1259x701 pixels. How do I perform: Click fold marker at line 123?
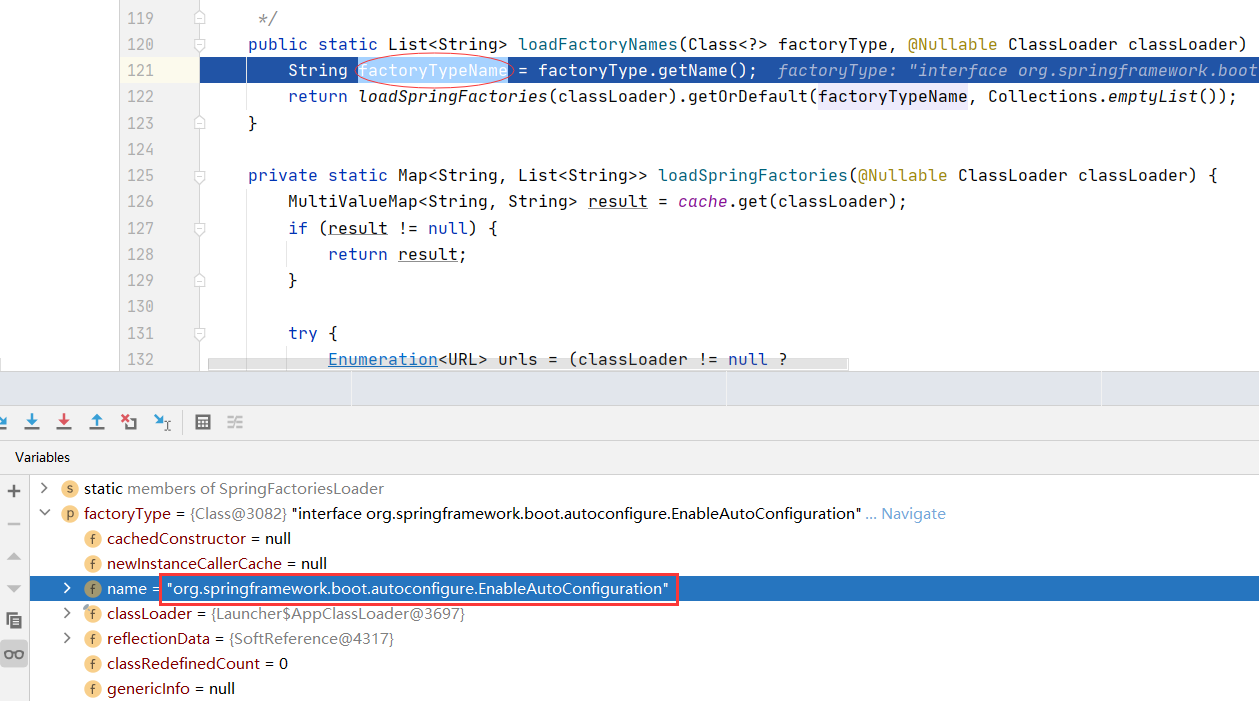coord(199,123)
